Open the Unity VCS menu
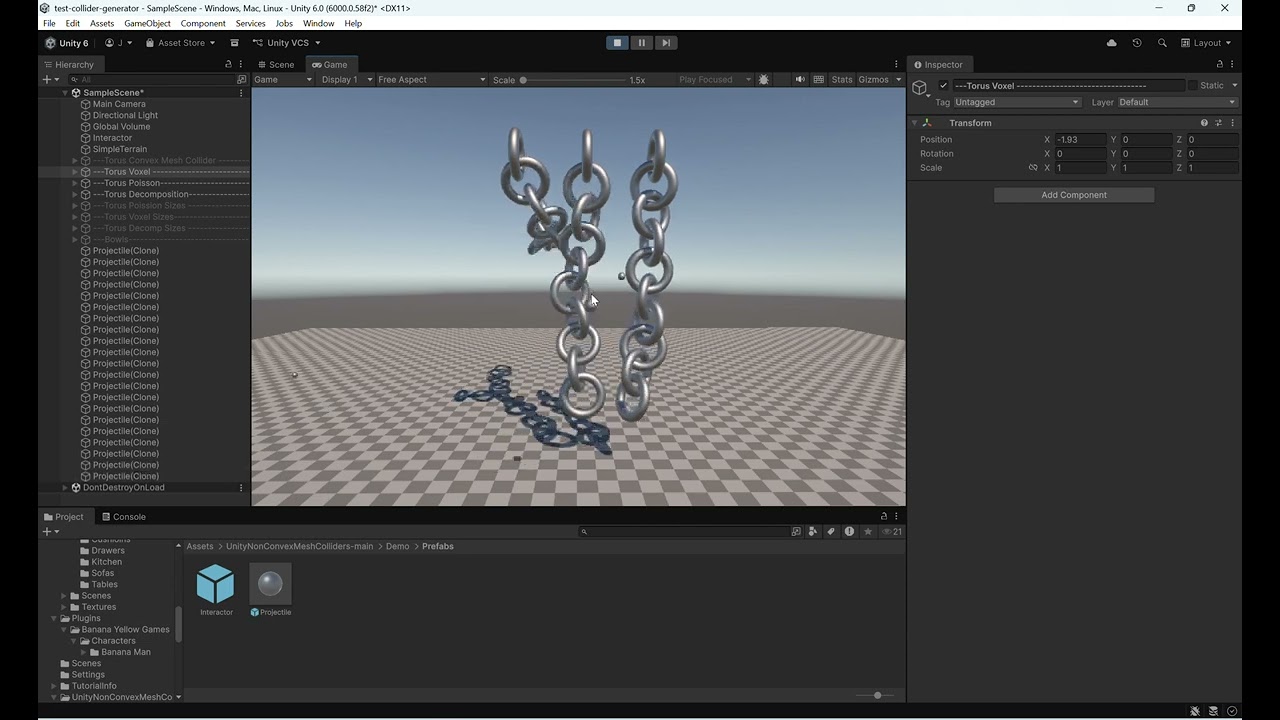 (286, 43)
